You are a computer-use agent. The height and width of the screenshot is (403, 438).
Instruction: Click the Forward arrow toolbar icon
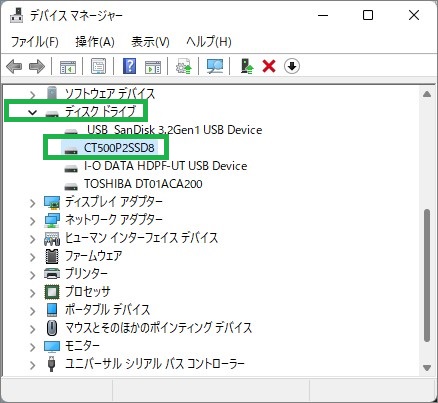(37, 66)
